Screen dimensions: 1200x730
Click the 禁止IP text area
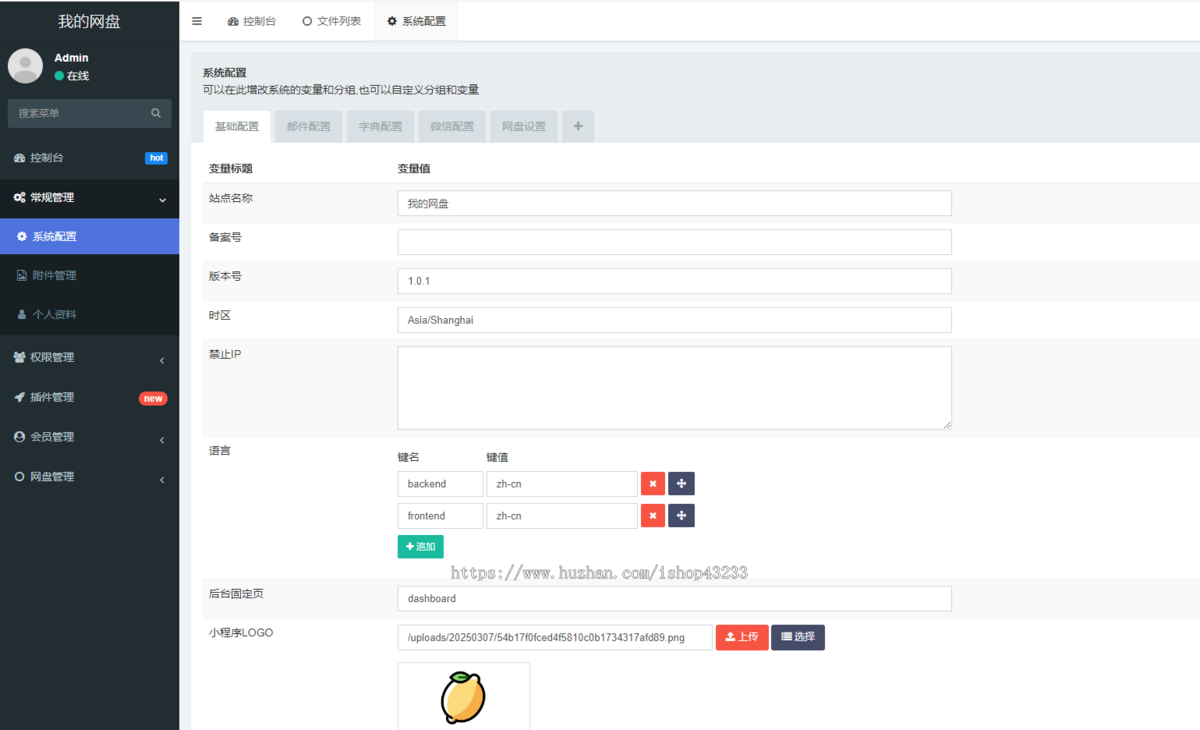coord(675,388)
